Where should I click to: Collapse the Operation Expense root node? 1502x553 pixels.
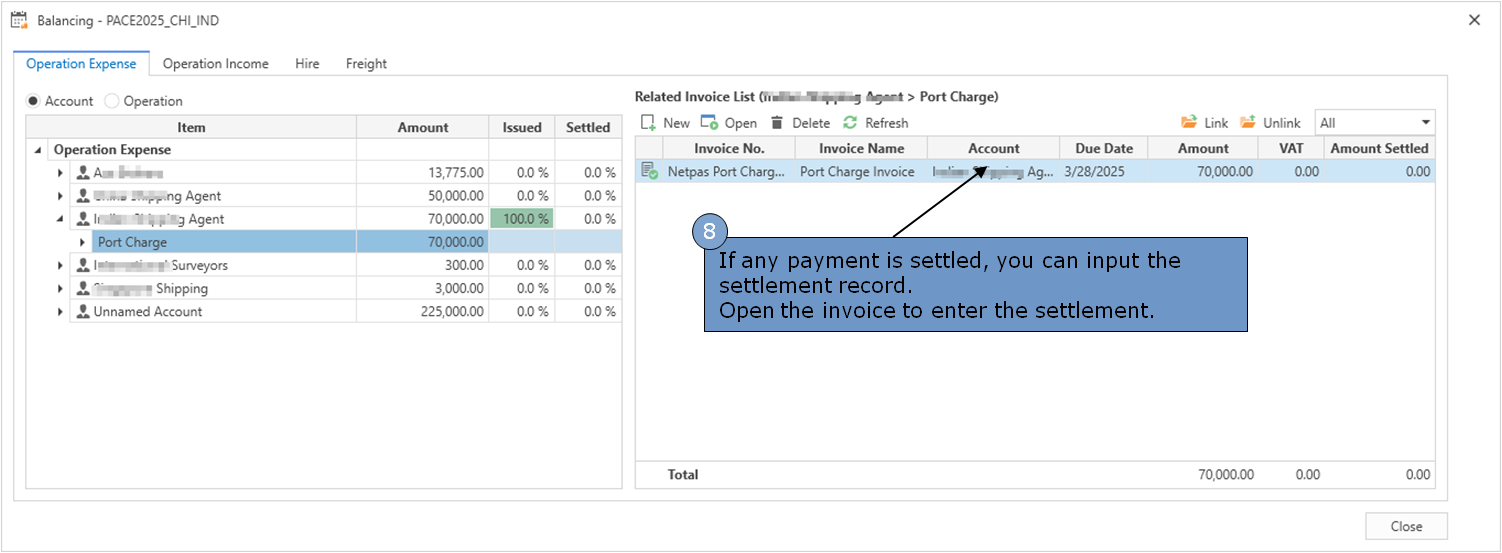[38, 150]
